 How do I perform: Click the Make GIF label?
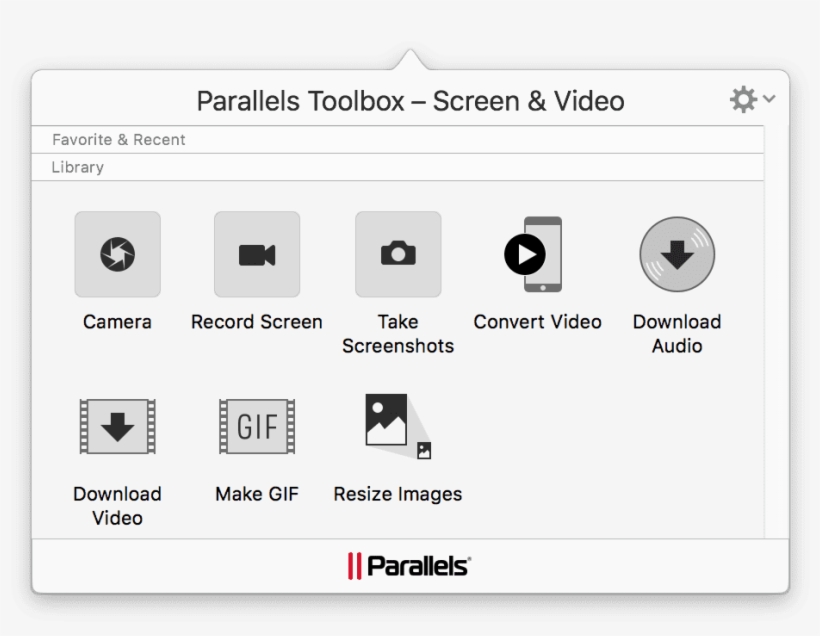pyautogui.click(x=257, y=494)
